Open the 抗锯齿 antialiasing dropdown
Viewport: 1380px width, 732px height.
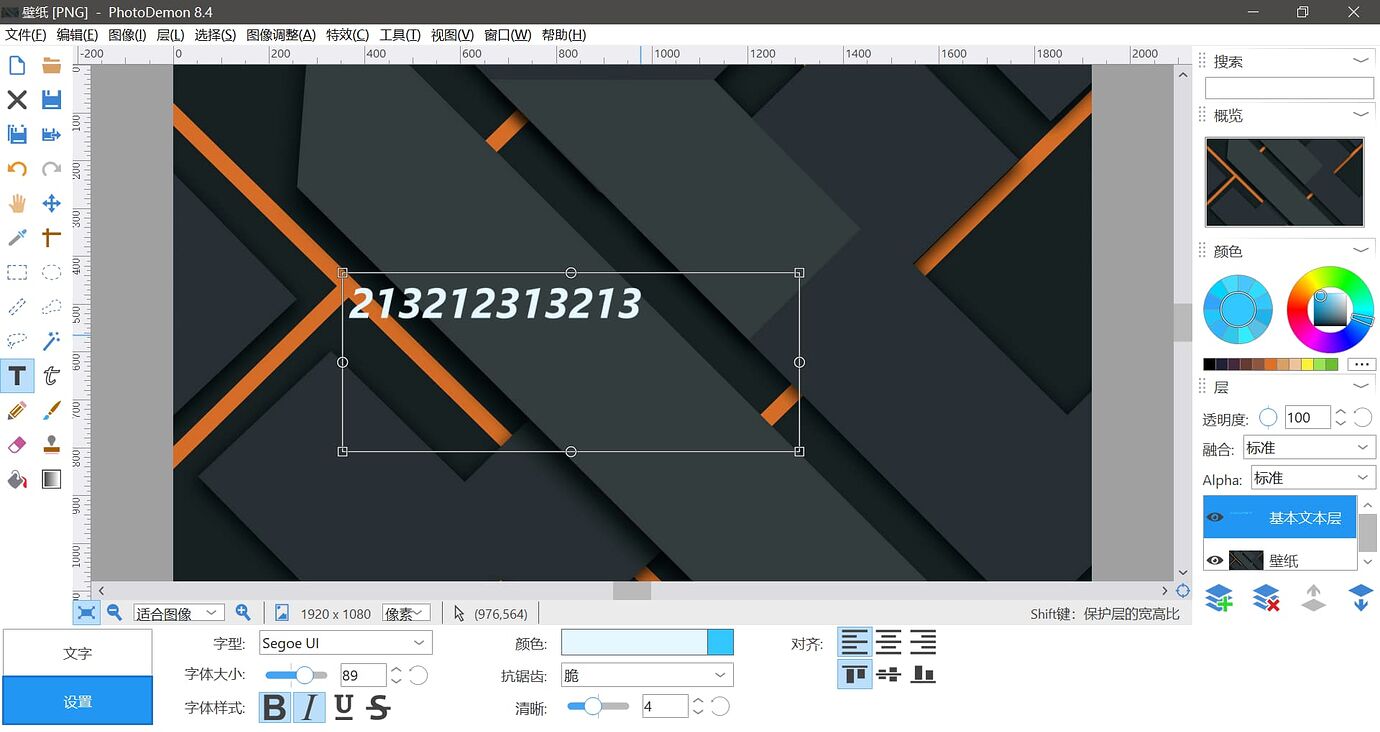(646, 675)
